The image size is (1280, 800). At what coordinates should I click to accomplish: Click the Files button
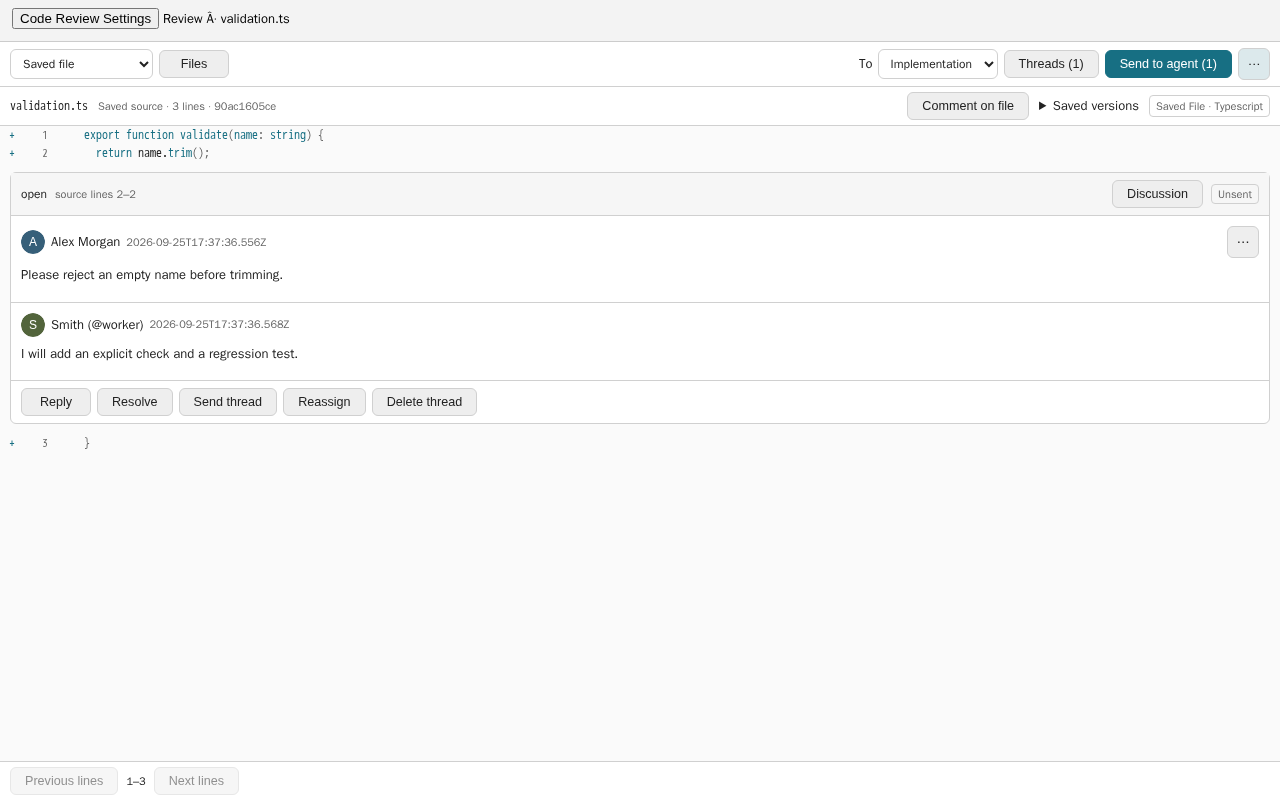click(x=194, y=64)
